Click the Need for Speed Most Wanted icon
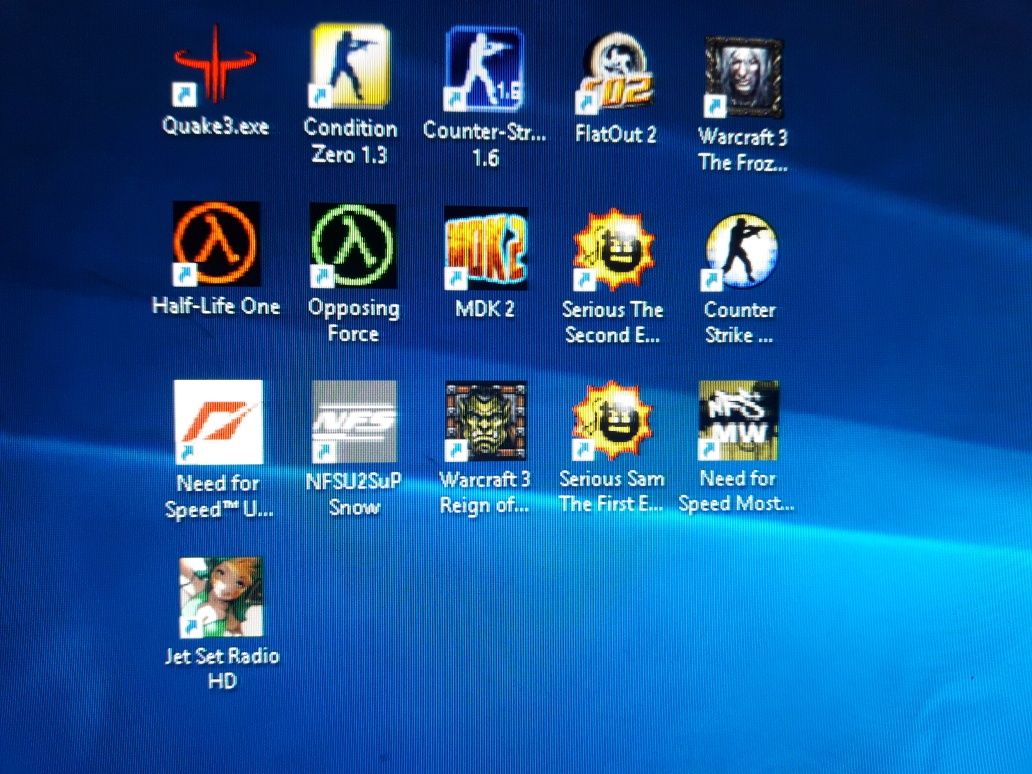The width and height of the screenshot is (1032, 774). (x=738, y=420)
